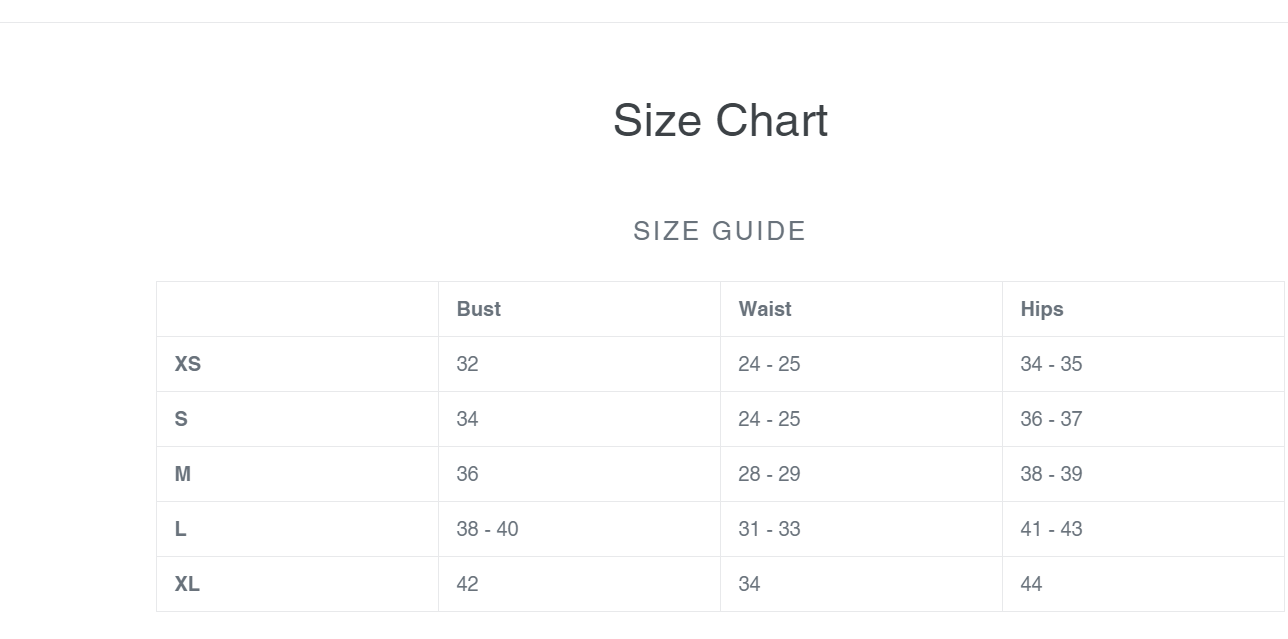Click hips value 36 - 37
The height and width of the screenshot is (639, 1288).
tap(1051, 419)
